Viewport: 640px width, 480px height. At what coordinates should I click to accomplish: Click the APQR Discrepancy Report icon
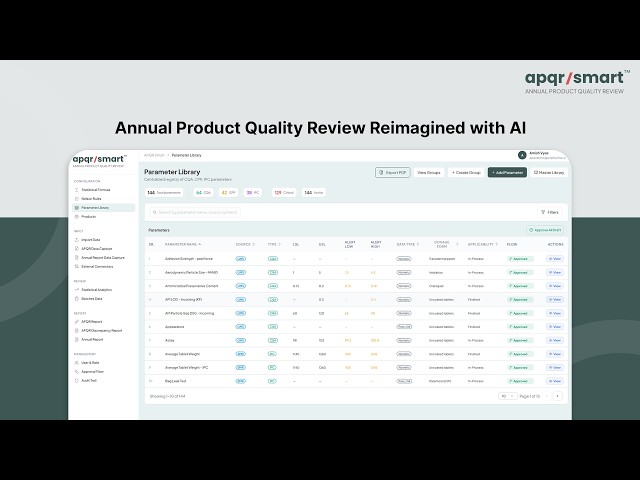[x=77, y=331]
